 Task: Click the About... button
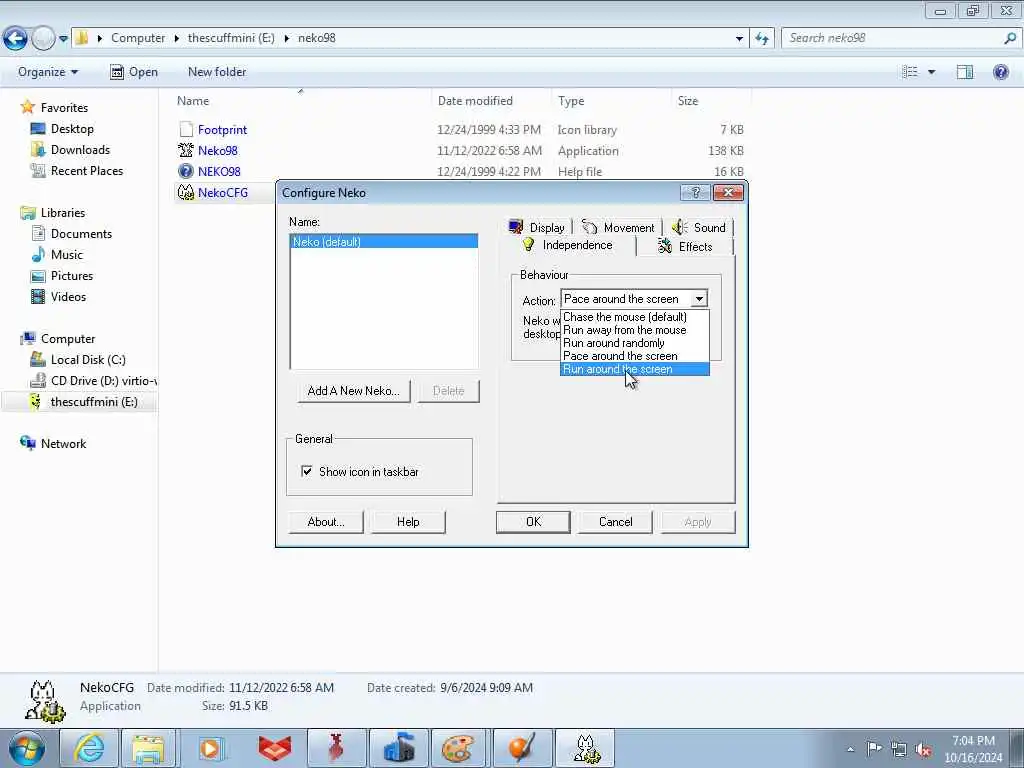tap(326, 522)
